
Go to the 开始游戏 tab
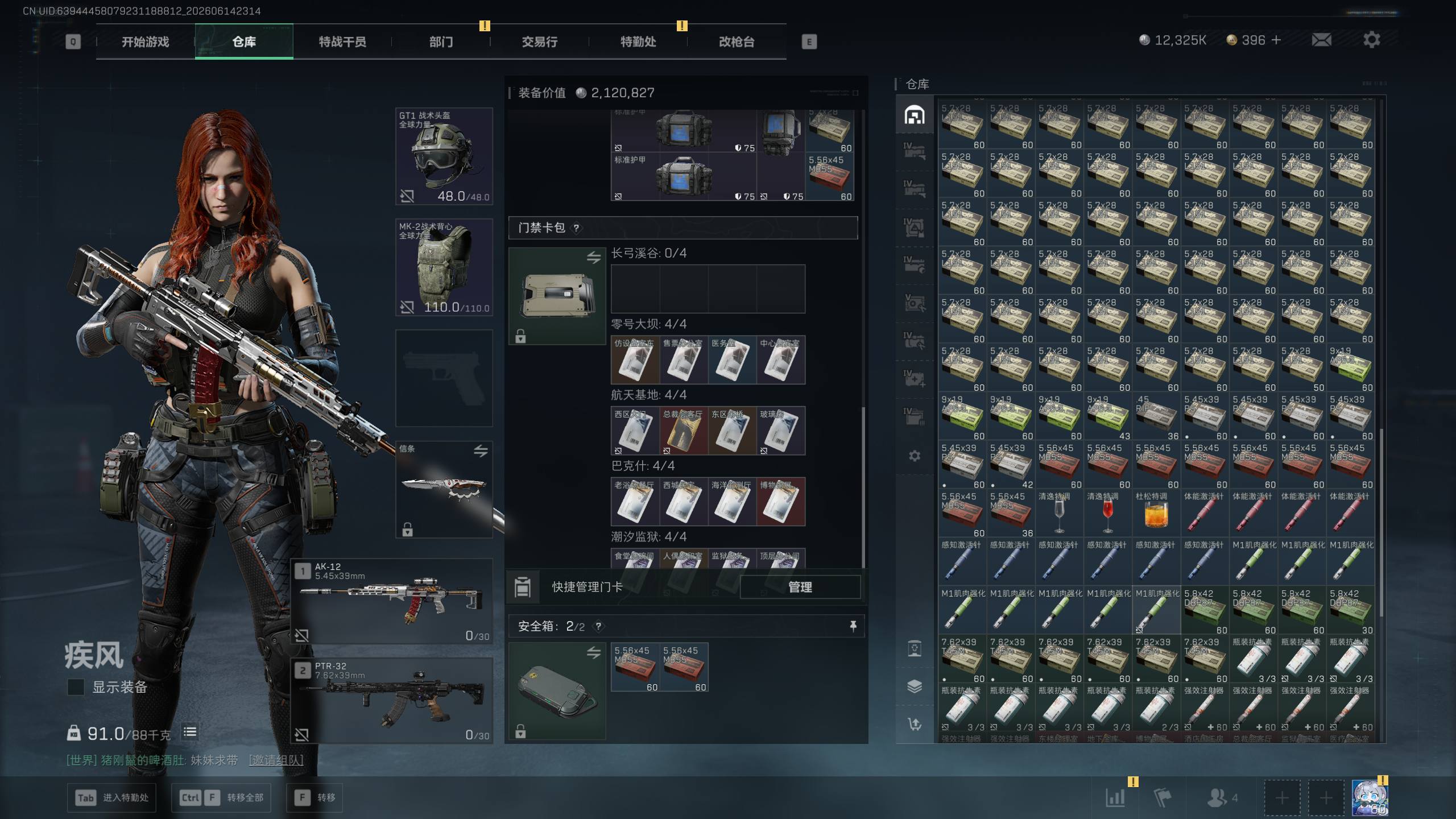[145, 42]
